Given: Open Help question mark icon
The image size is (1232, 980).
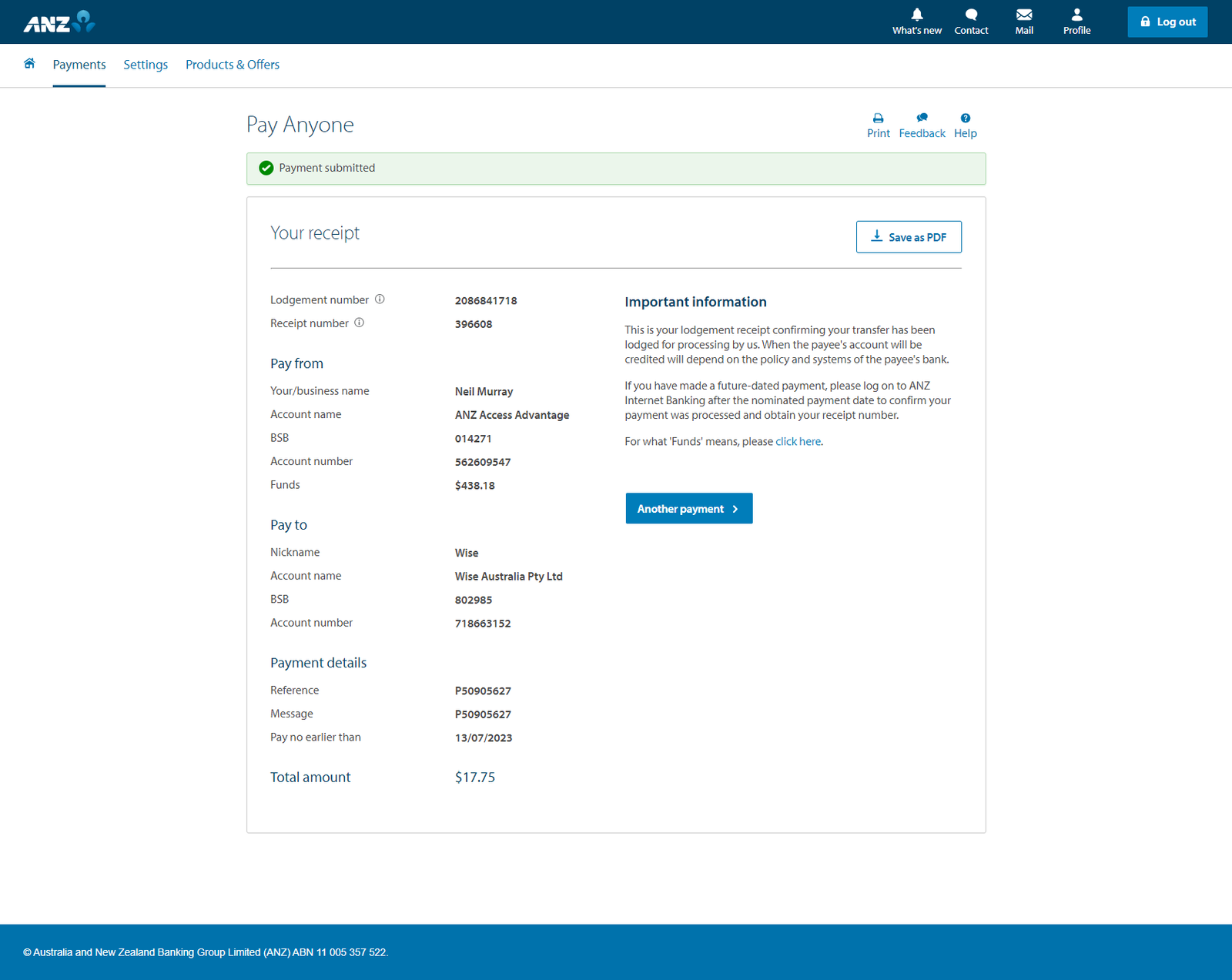Looking at the screenshot, I should (965, 119).
